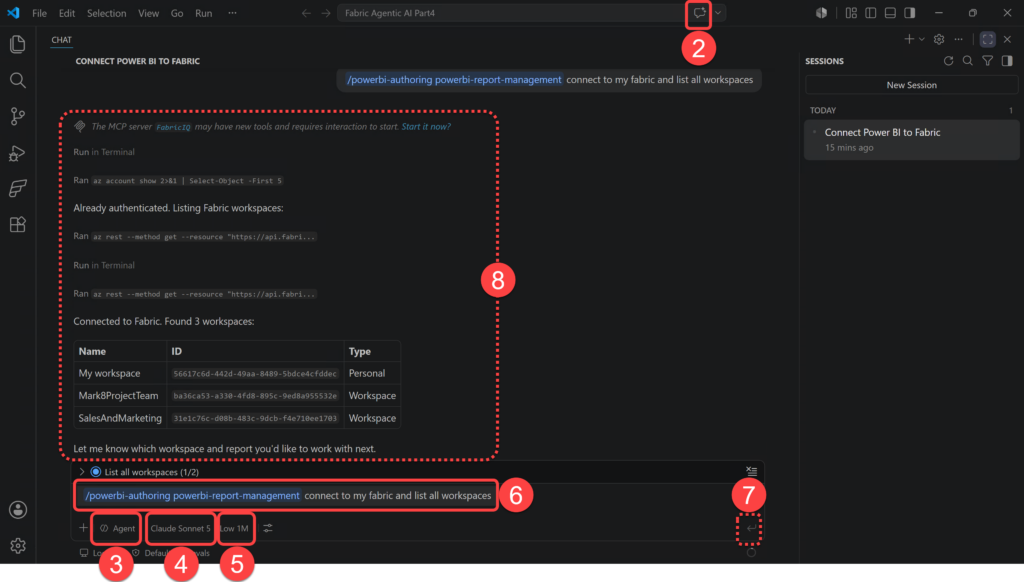Open the Low 1M option dropdown
This screenshot has width=1024, height=582.
click(234, 528)
